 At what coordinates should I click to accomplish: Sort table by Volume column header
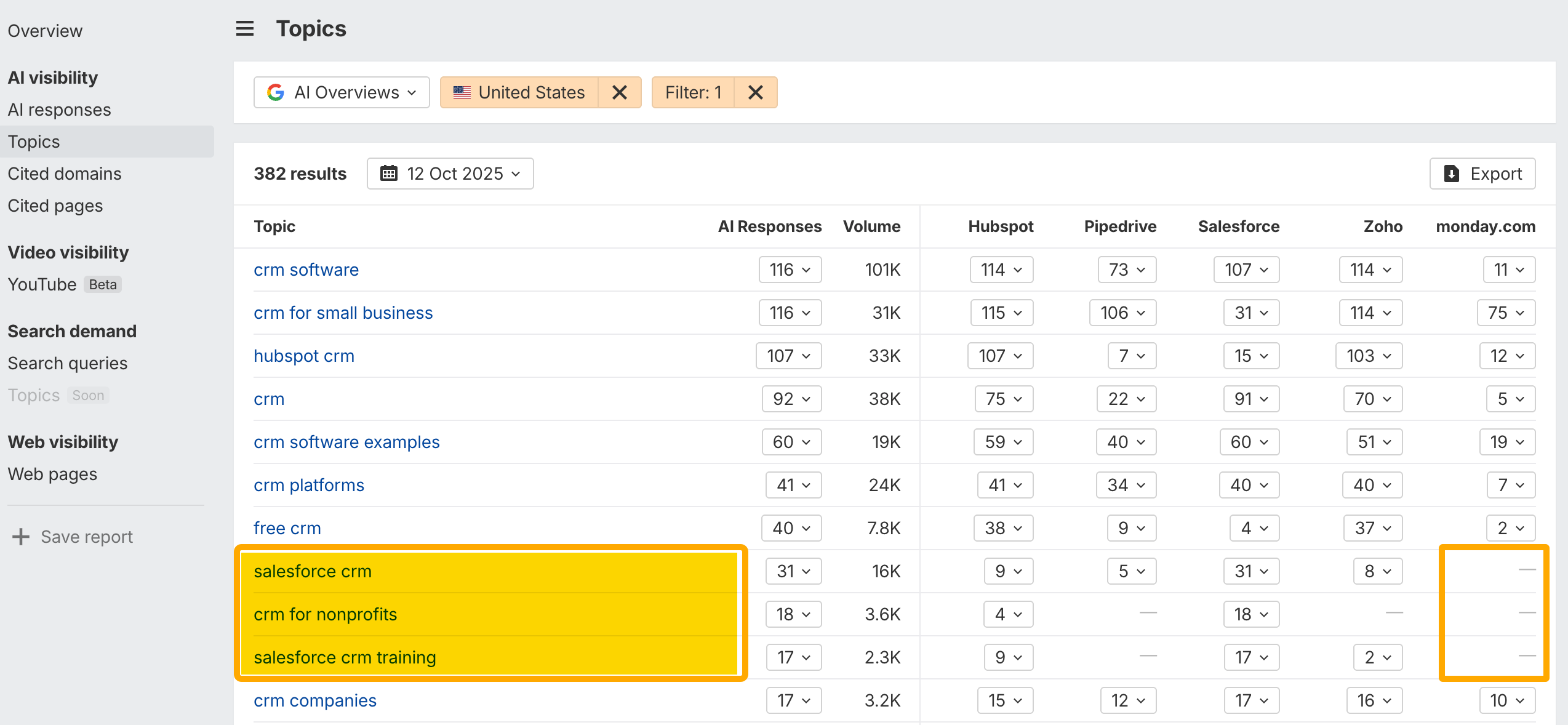point(871,226)
